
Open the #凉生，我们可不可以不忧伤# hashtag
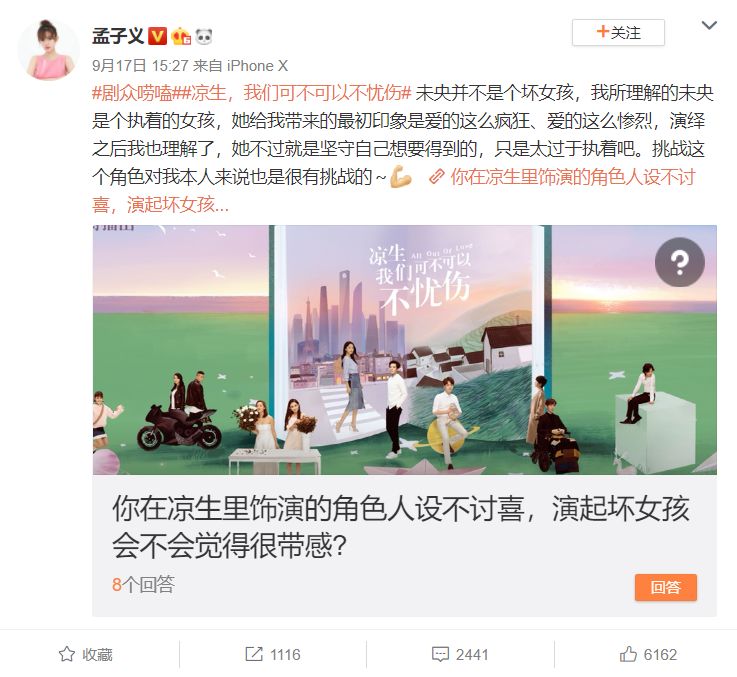coord(292,93)
